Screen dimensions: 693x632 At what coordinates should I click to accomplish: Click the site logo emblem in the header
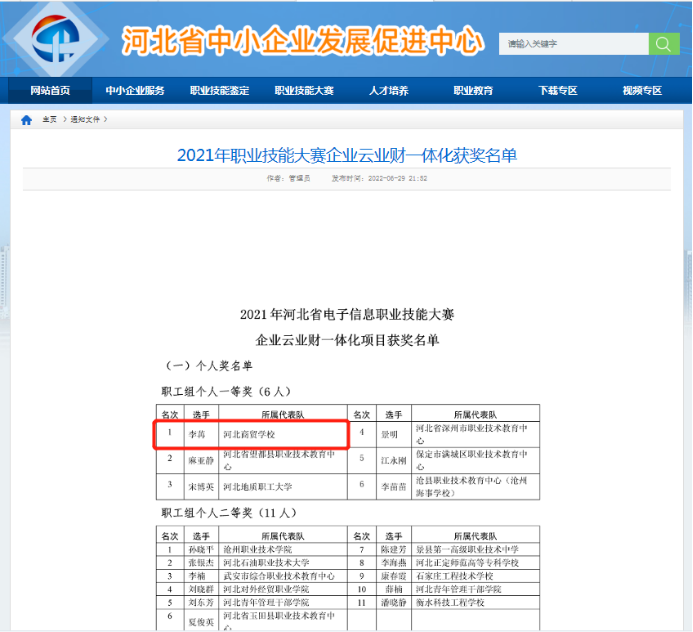pos(56,39)
